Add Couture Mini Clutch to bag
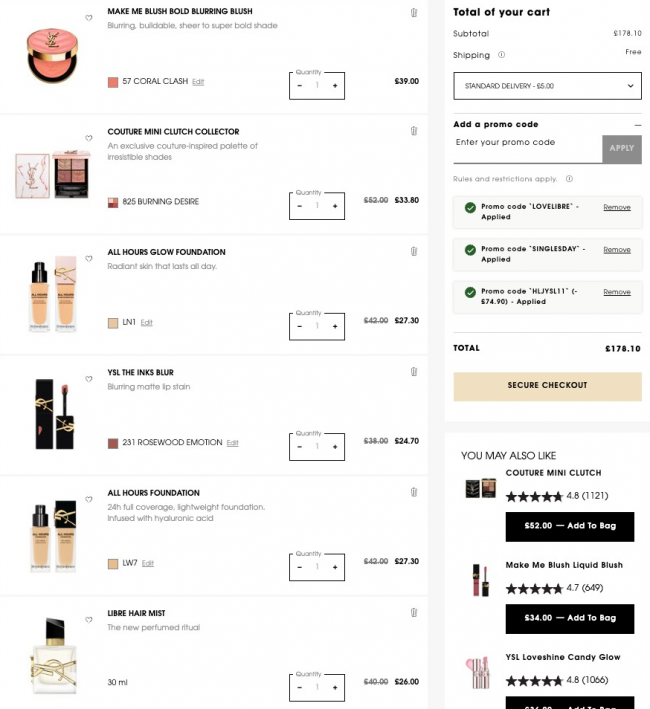This screenshot has width=650, height=709. [570, 526]
